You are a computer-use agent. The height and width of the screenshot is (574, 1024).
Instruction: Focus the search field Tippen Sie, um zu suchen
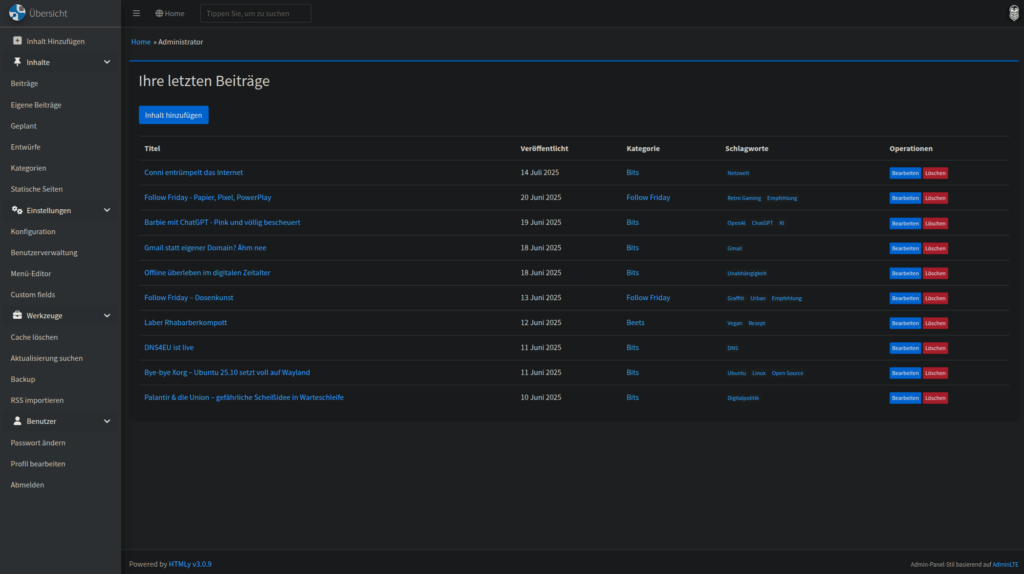coord(255,14)
